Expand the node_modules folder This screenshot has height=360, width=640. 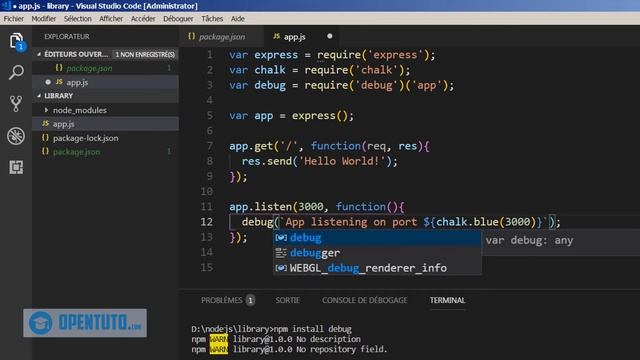click(46, 110)
